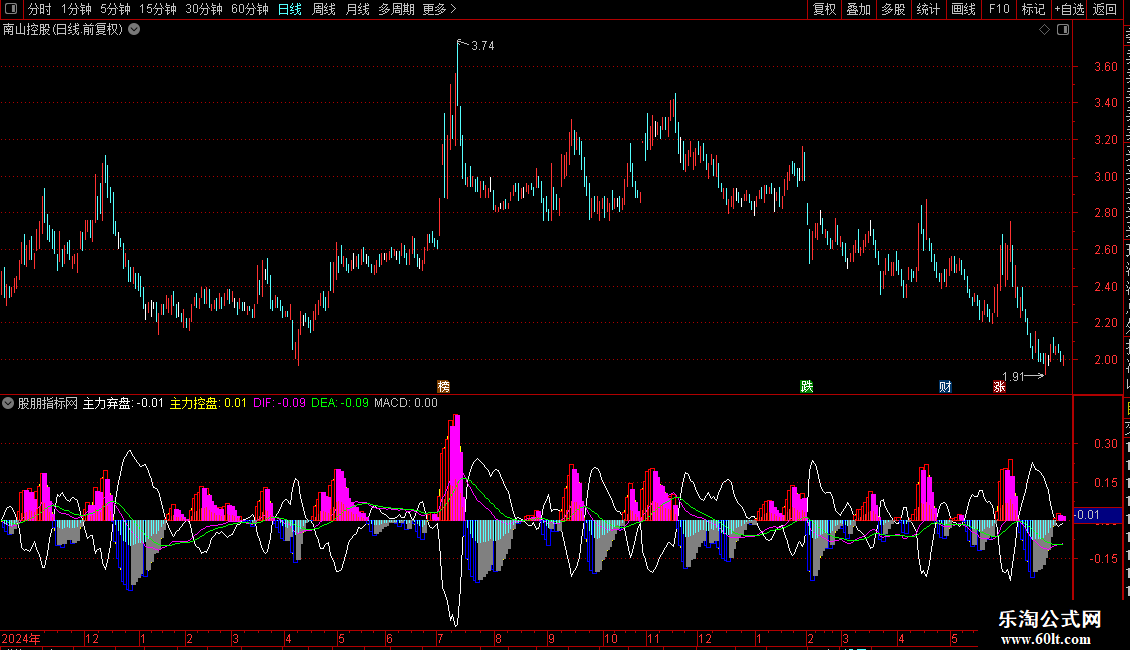Open the 统计 statistics tool
This screenshot has height=650, width=1130.
[x=928, y=9]
